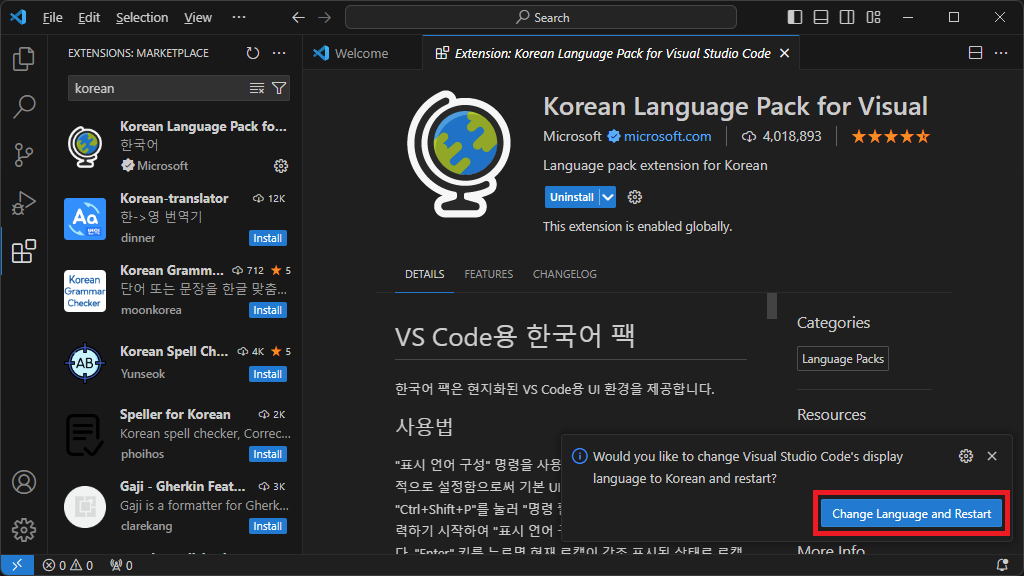Screen dimensions: 1024x576
Task: Split the editor layout icon
Action: pyautogui.click(x=975, y=53)
